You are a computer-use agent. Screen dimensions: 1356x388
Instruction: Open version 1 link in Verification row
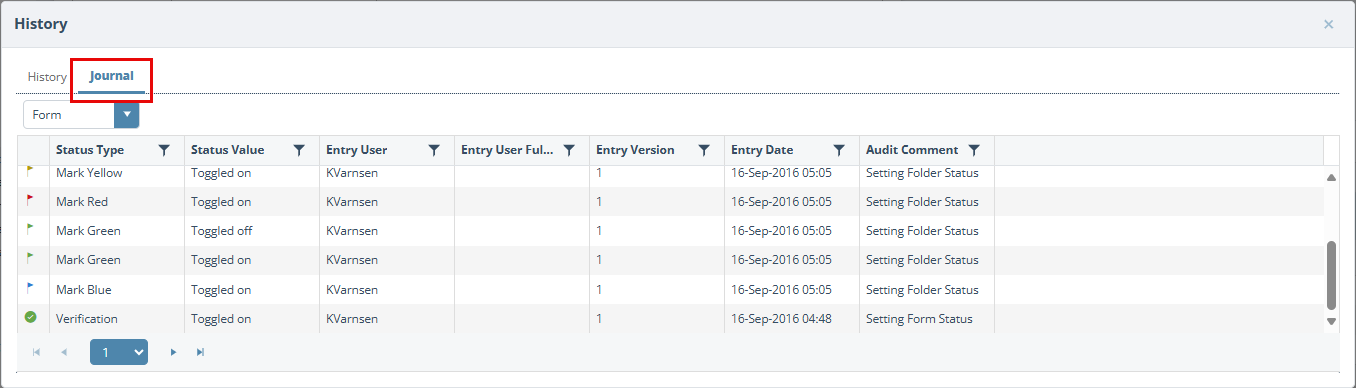tap(599, 319)
